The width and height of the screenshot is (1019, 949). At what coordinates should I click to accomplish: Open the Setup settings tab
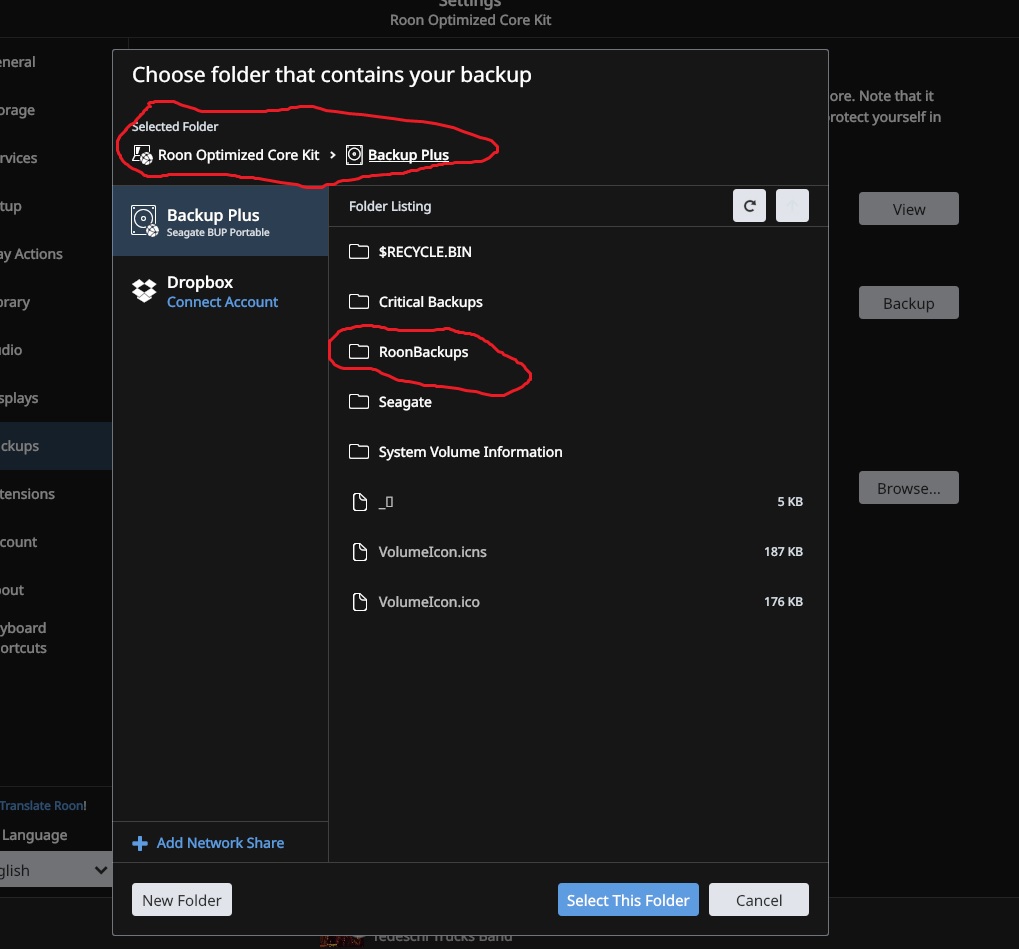(x=11, y=206)
